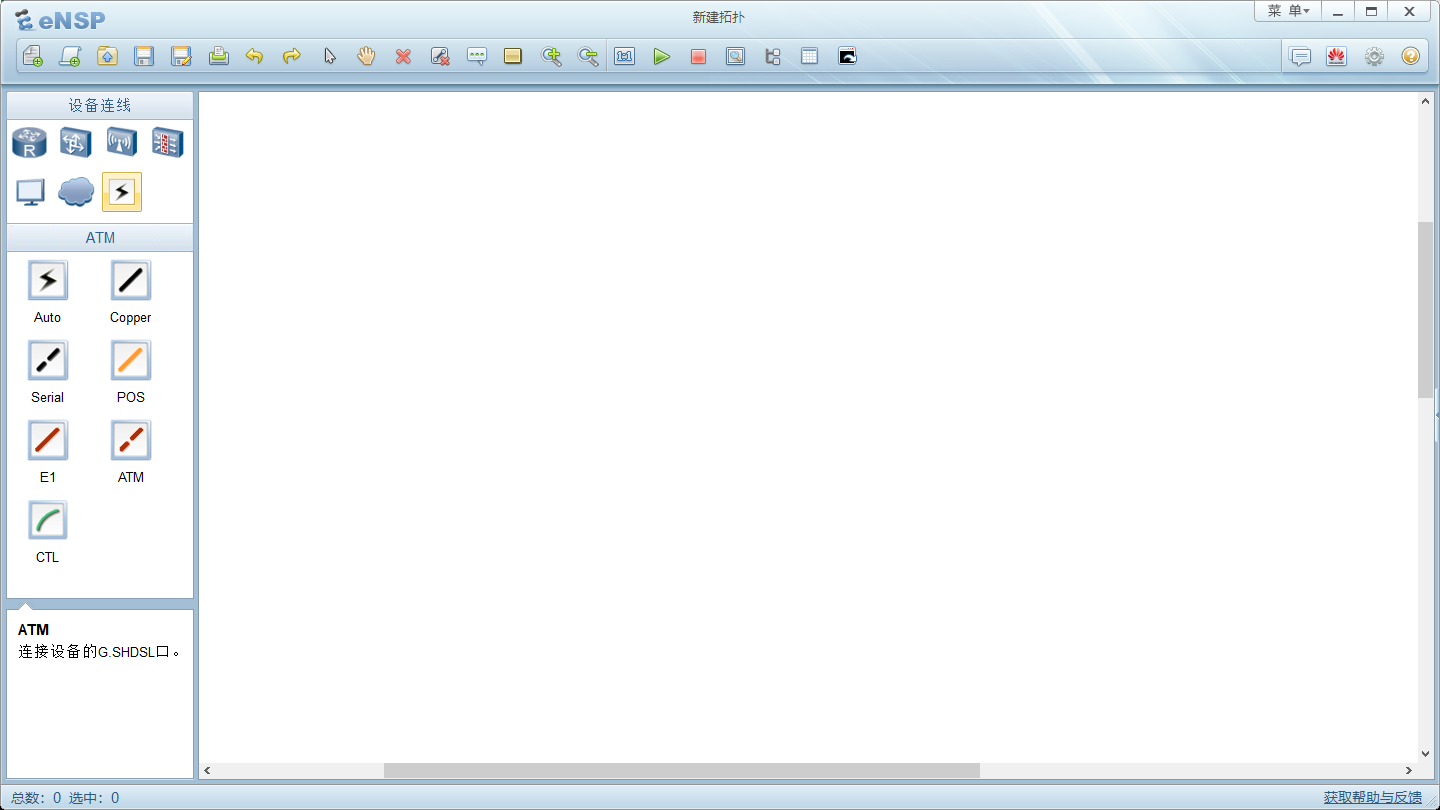Open the settings gear
Viewport: 1440px width, 810px height.
tap(1374, 56)
